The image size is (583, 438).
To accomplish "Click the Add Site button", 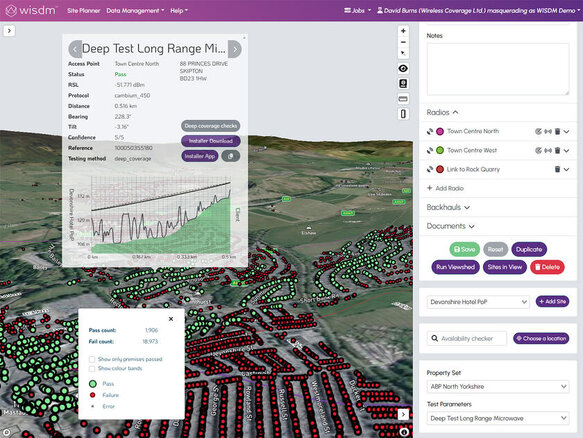I will pos(552,302).
